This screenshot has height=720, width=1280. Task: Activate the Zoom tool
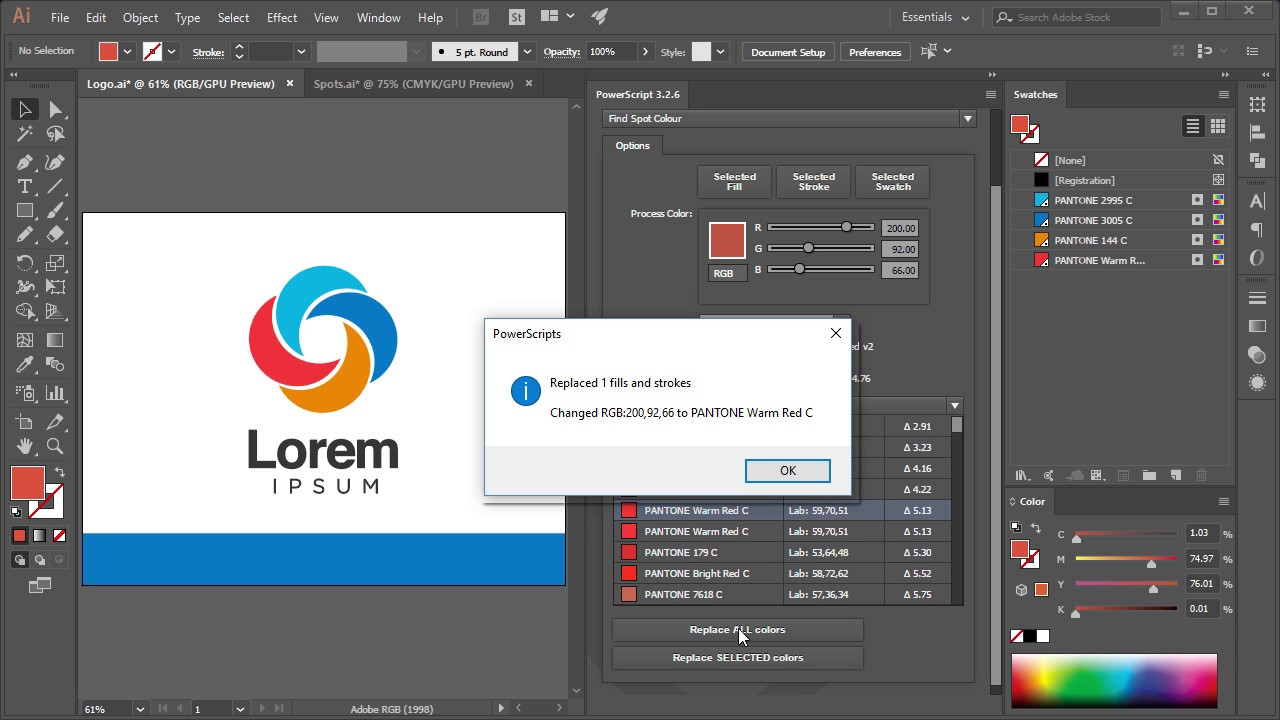[x=56, y=447]
